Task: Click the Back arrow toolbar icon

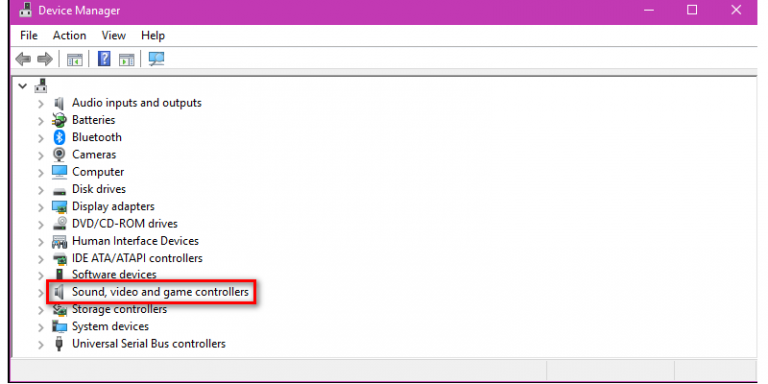Action: tap(23, 59)
